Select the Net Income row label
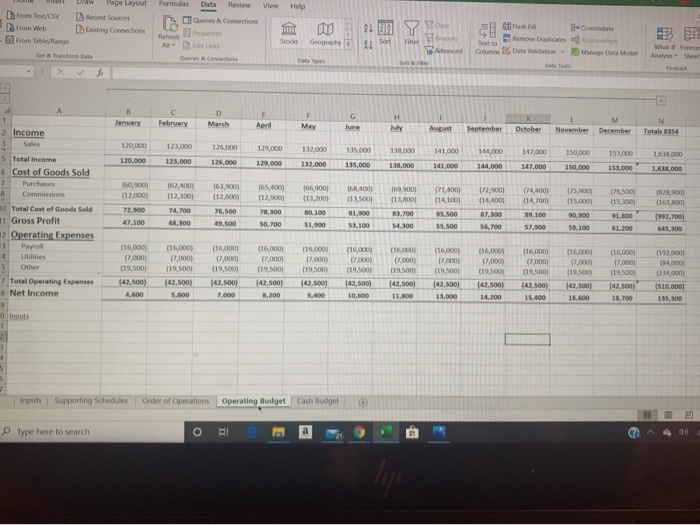This screenshot has height=525, width=700. pyautogui.click(x=34, y=293)
